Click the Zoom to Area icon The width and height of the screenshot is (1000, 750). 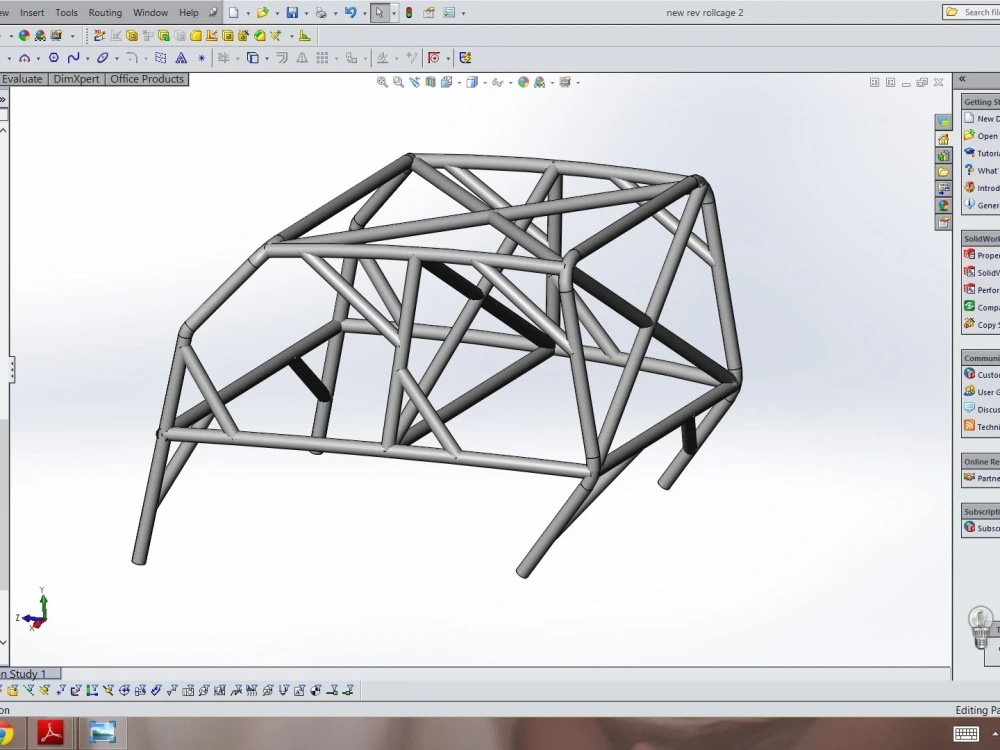tap(398, 82)
